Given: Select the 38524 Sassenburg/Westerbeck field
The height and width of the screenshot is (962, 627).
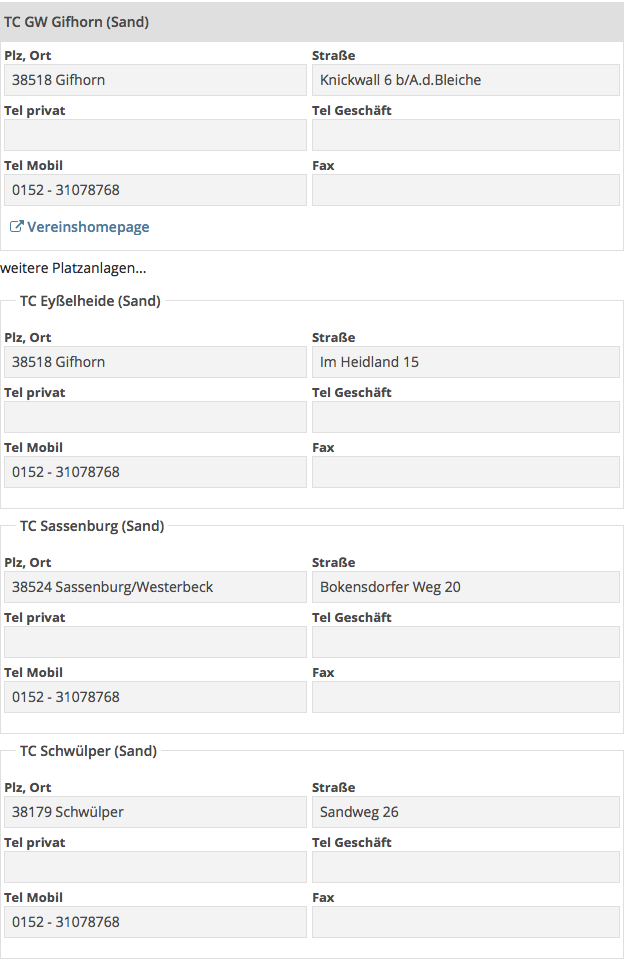Looking at the screenshot, I should (x=155, y=587).
